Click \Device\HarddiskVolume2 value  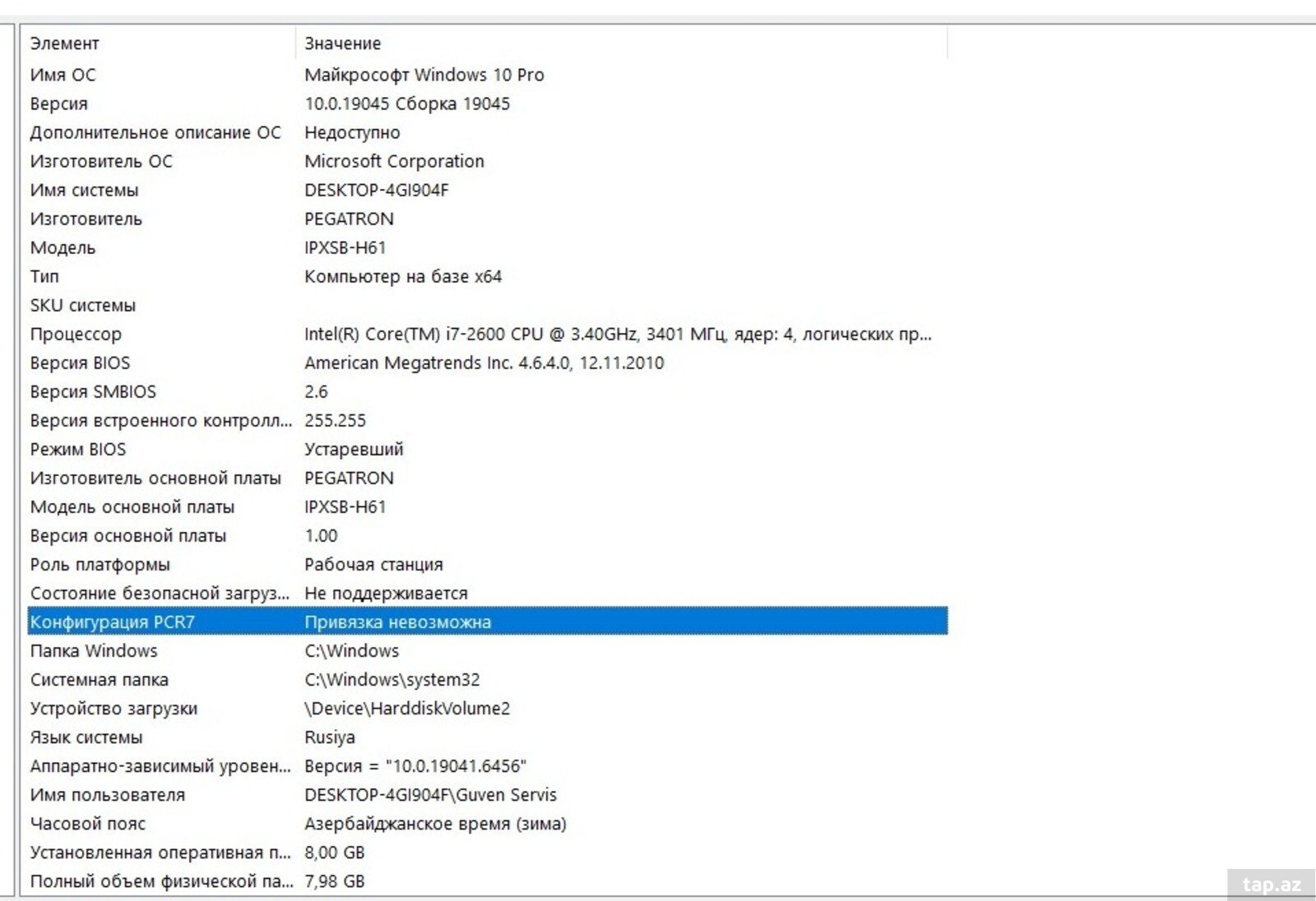[x=407, y=708]
